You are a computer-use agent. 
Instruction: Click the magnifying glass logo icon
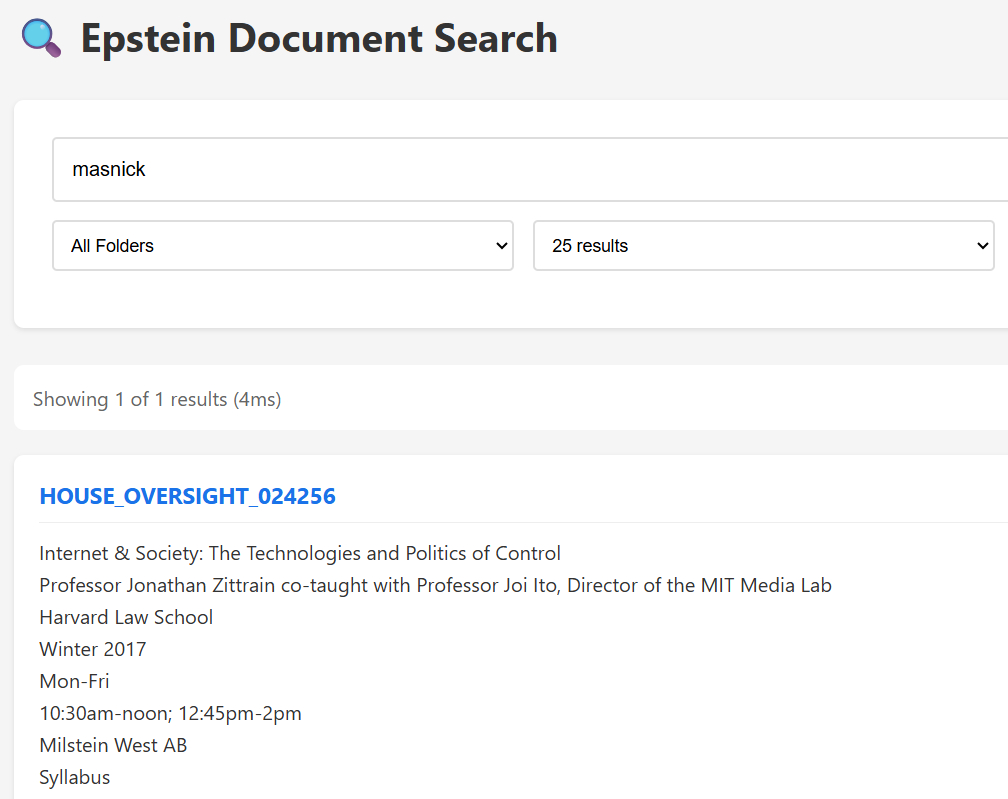(41, 38)
